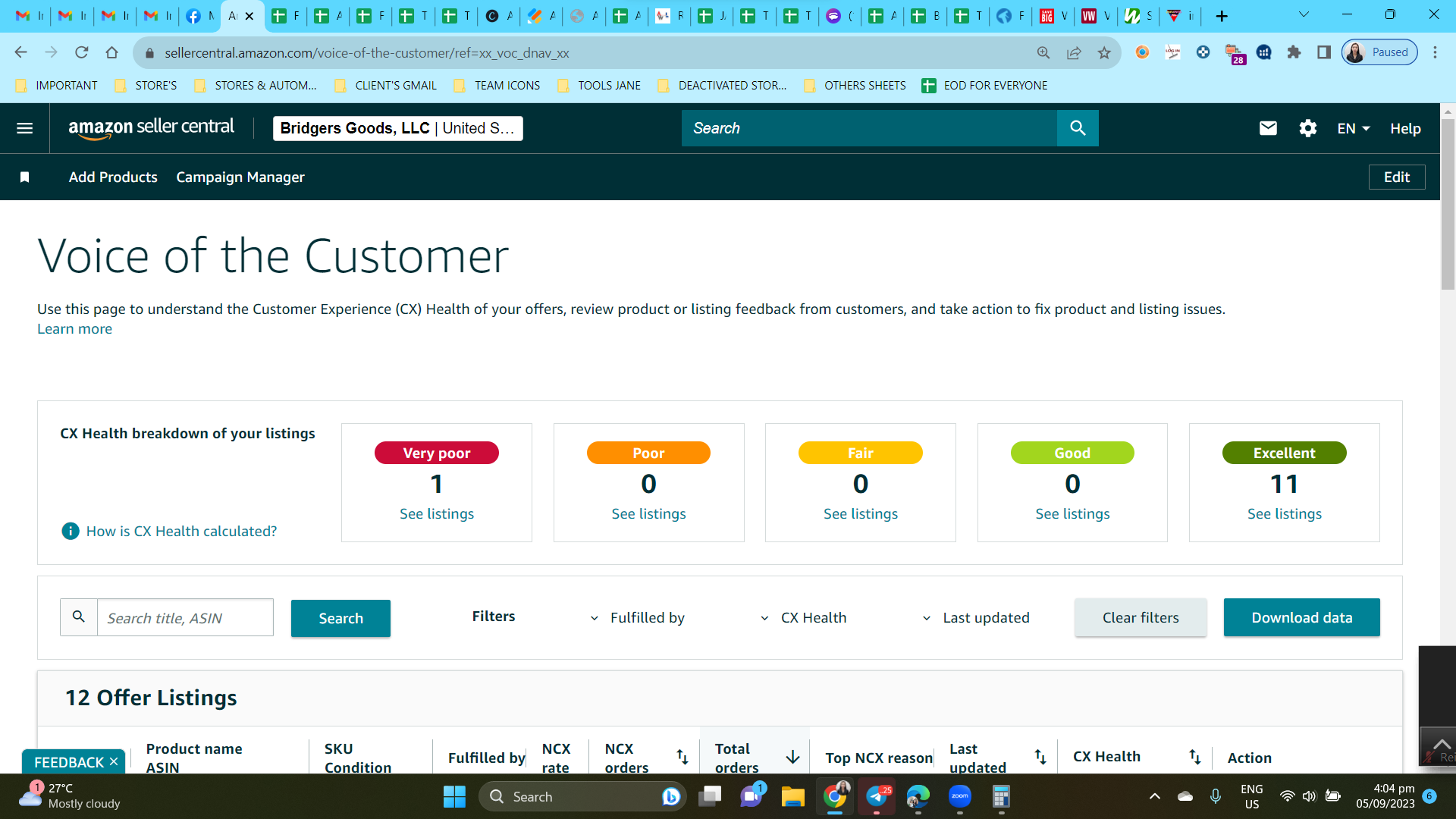
Task: Open Calculator from the taskbar
Action: (x=1001, y=796)
